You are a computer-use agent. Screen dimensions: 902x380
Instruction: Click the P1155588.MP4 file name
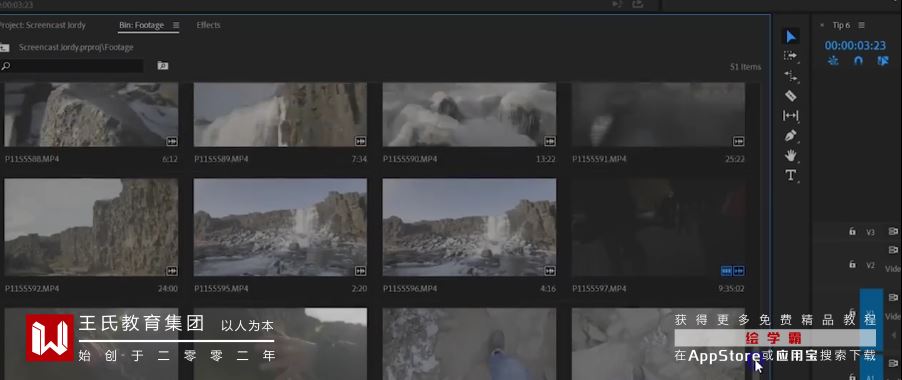[32, 159]
